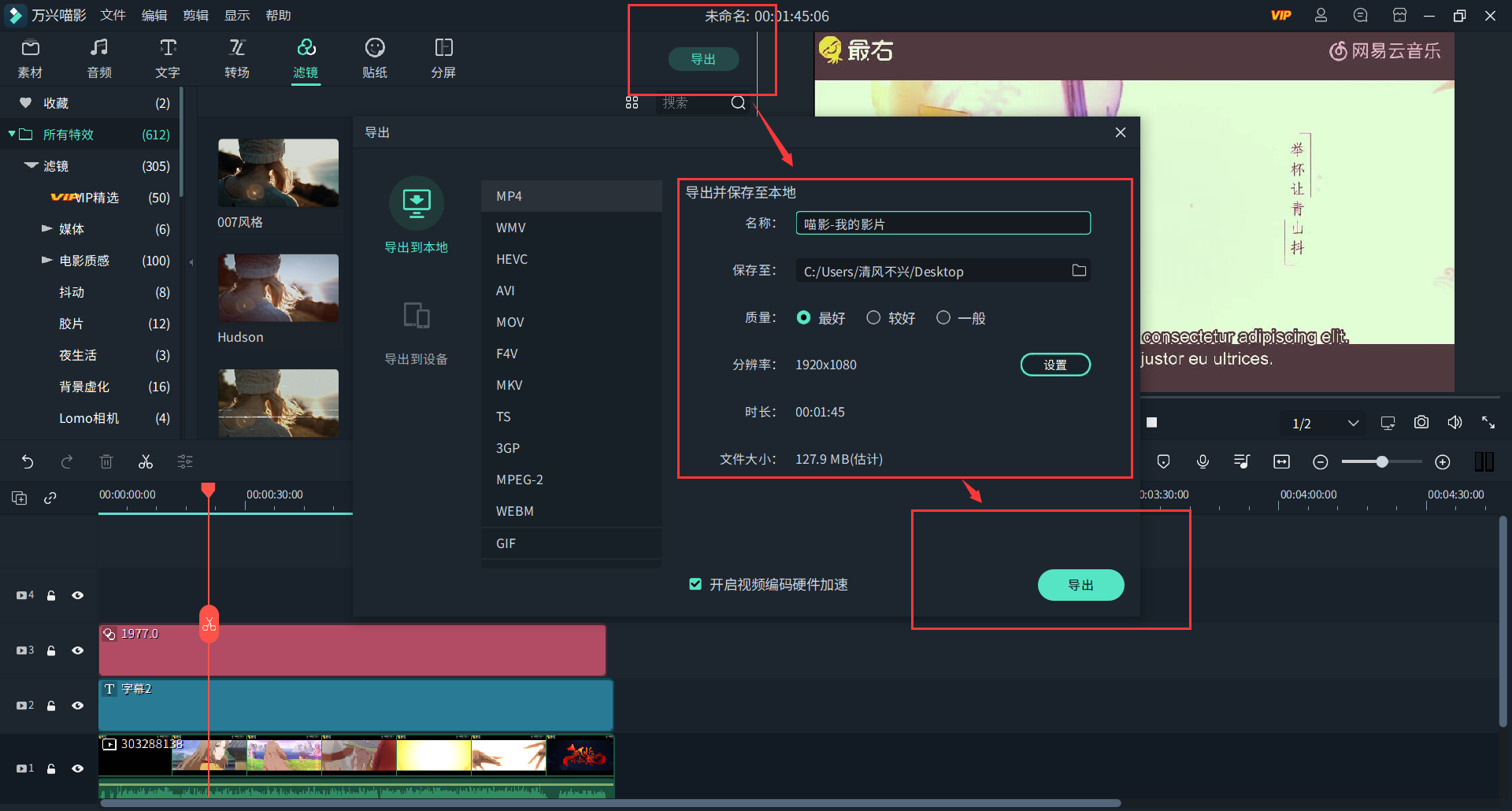Click the microphone recording icon
The image size is (1512, 811).
[1203, 461]
